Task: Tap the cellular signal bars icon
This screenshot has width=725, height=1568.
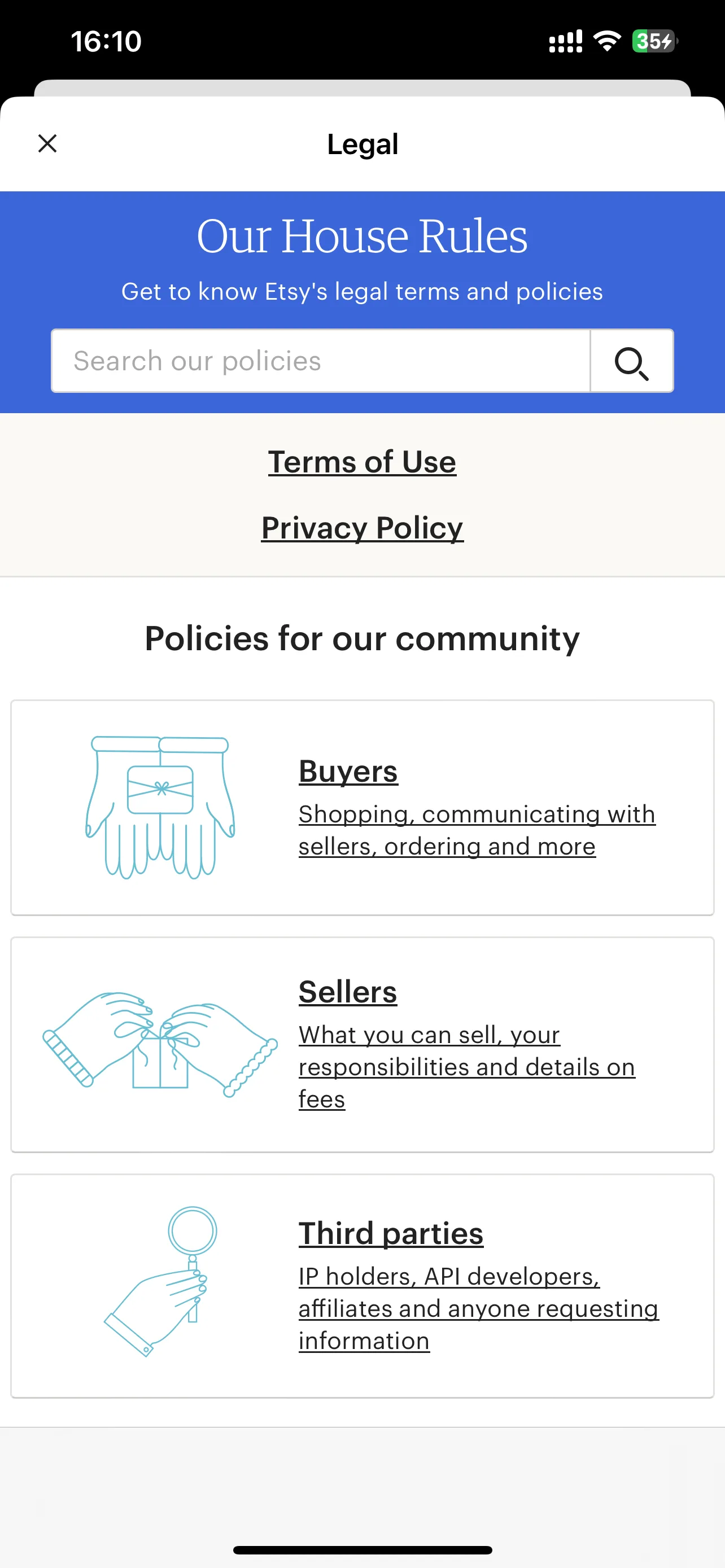Action: [x=566, y=41]
